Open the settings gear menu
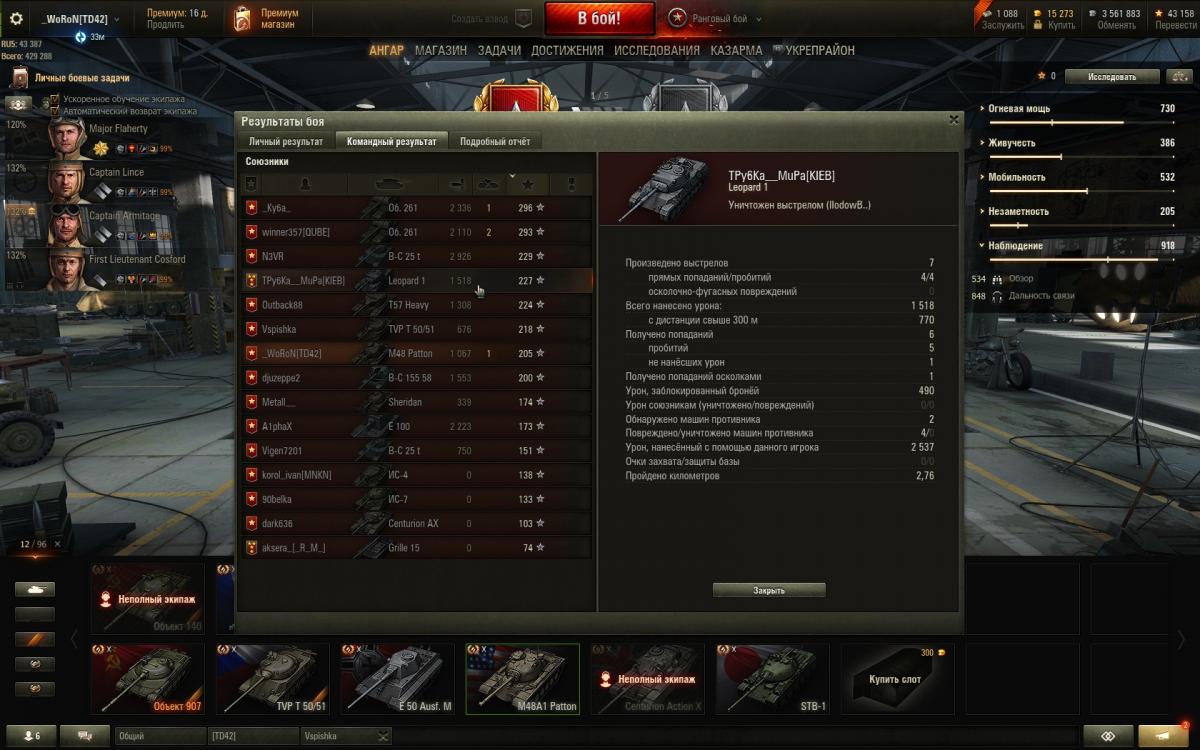 click(x=16, y=18)
